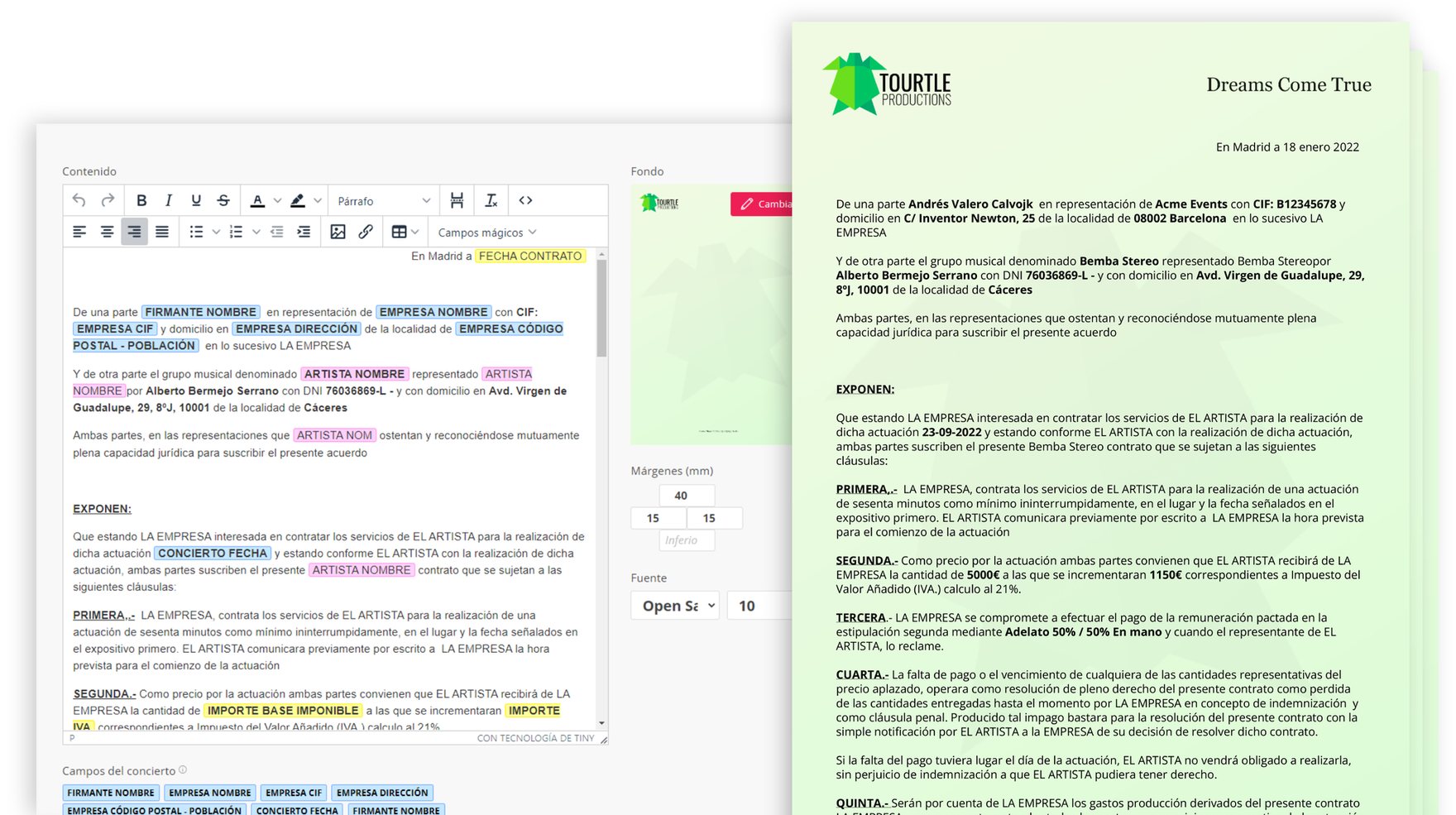Edit the left margin field showing 15
1456x815 pixels.
(659, 518)
